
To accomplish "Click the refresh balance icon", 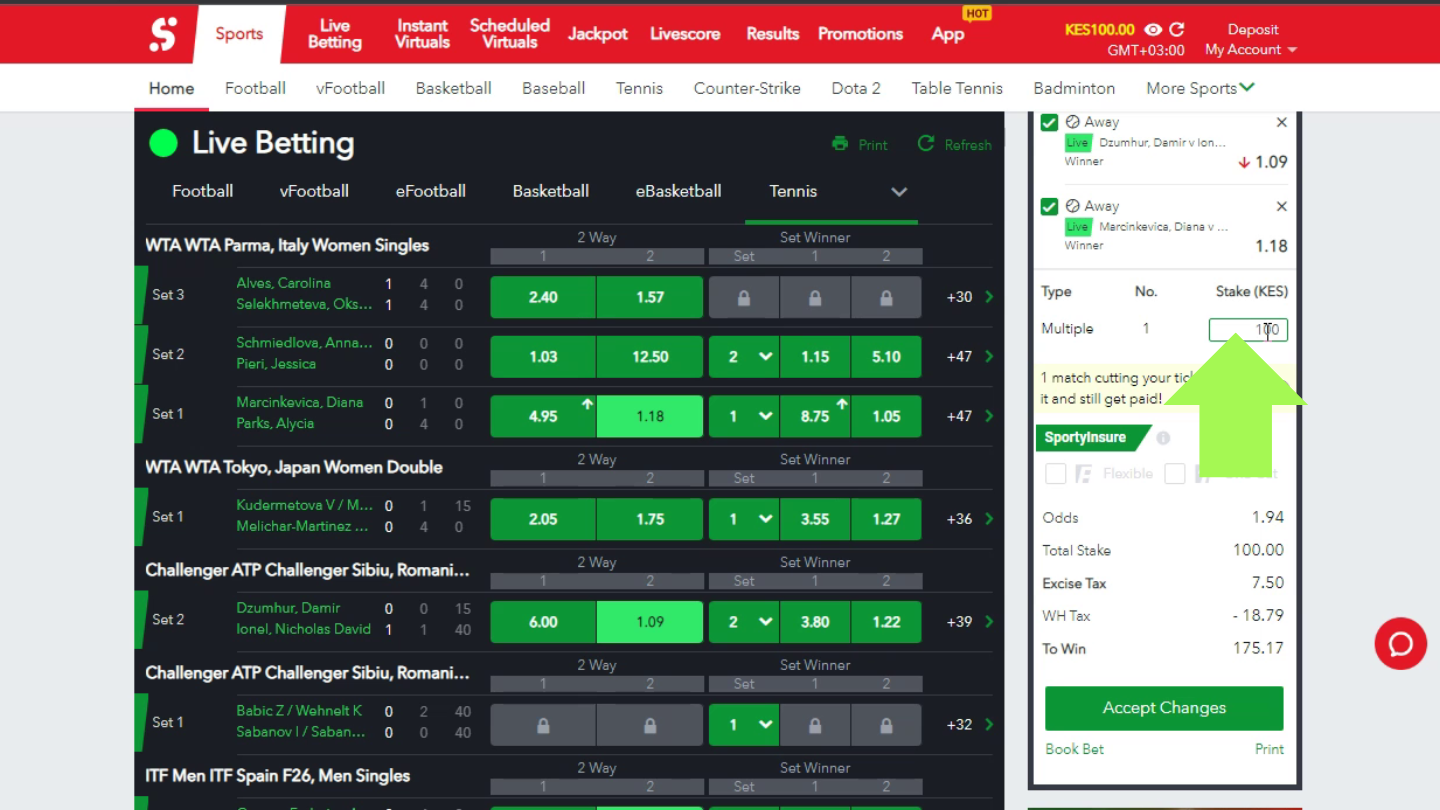I will 1177,30.
